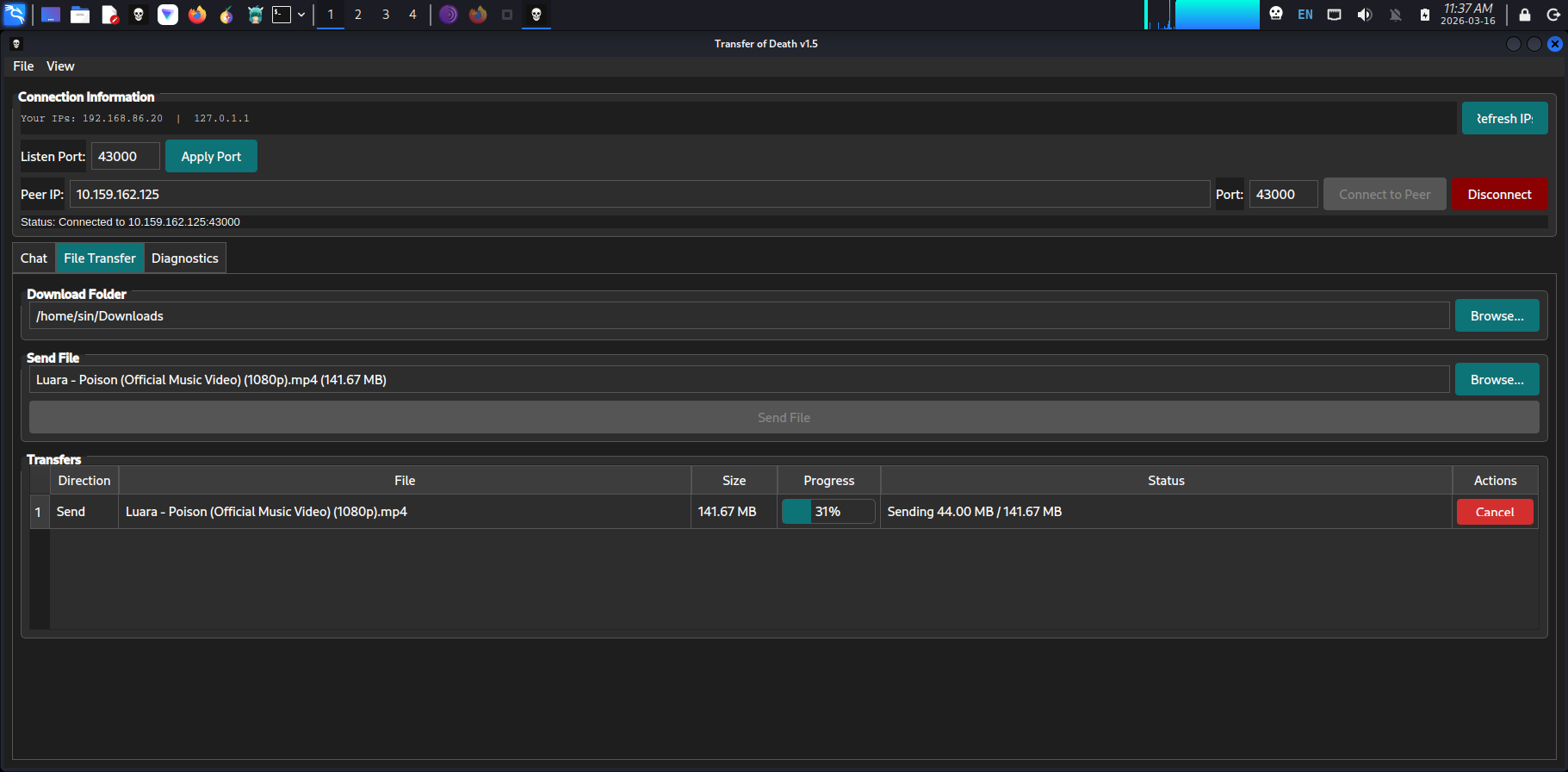Focus the Listen Port field
This screenshot has height=772, width=1568.
point(126,156)
